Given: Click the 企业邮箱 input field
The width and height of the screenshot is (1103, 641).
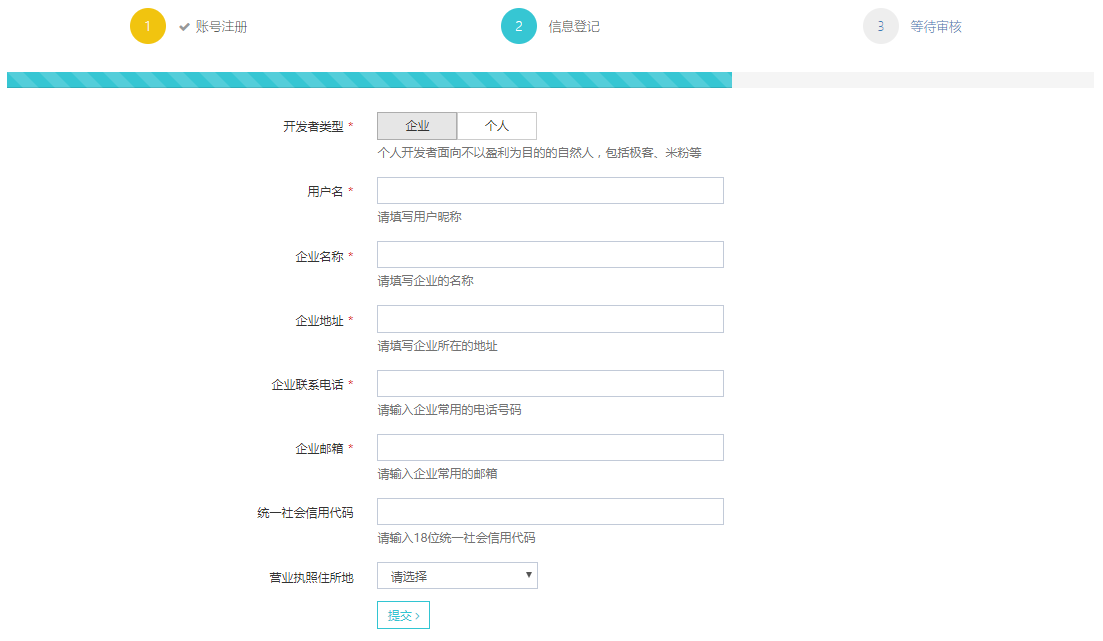Looking at the screenshot, I should click(x=550, y=448).
